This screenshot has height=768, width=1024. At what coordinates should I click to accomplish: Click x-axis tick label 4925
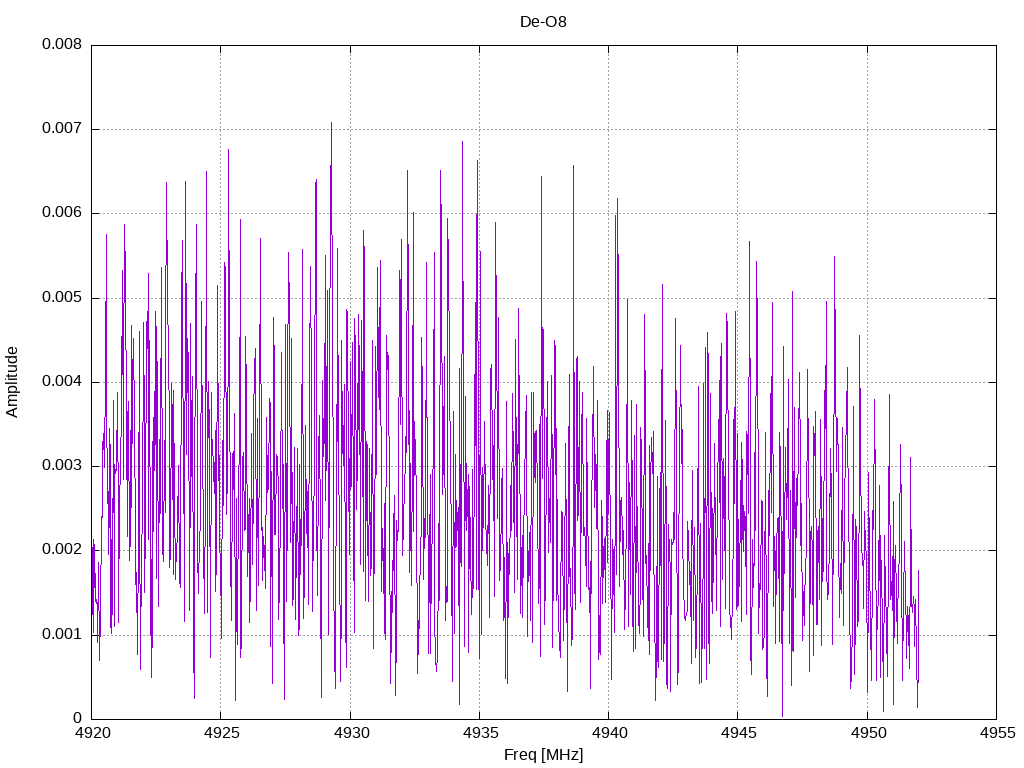(x=222, y=733)
